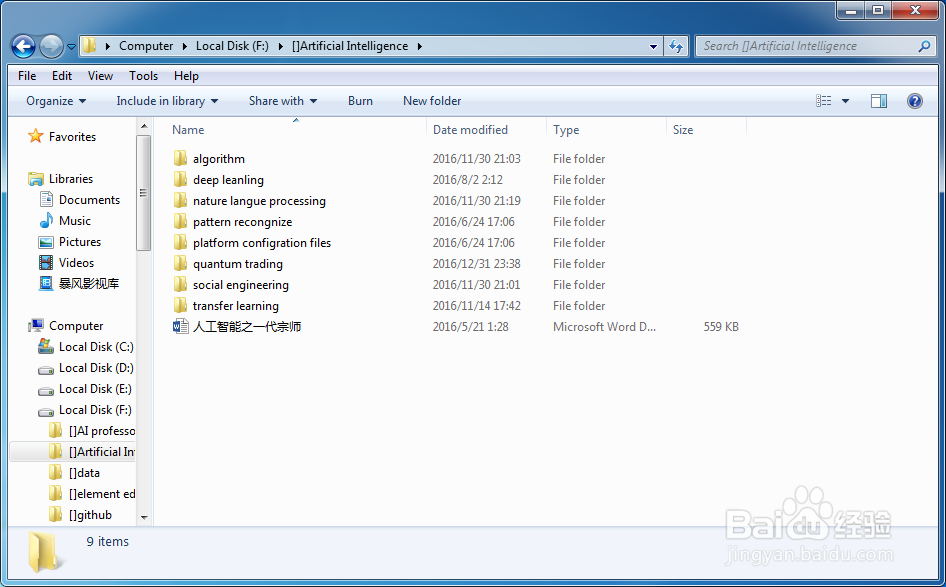Viewport: 946px width, 587px height.
Task: Open the Share with dropdown
Action: [x=283, y=101]
